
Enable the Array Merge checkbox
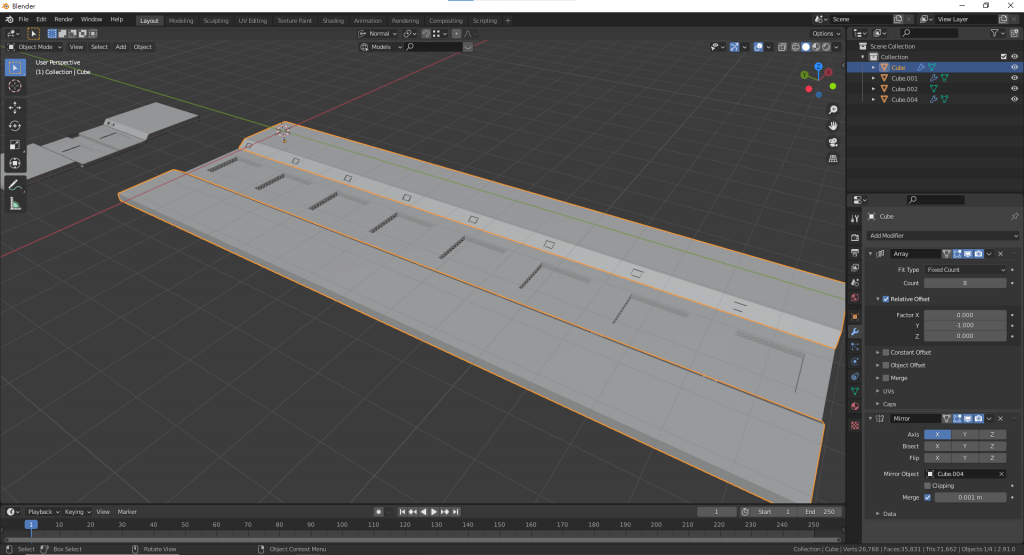point(886,378)
